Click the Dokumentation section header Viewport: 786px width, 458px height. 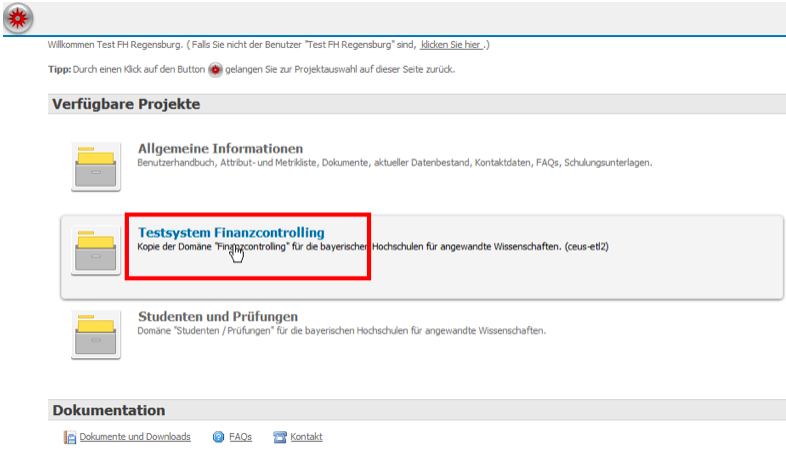[x=108, y=410]
